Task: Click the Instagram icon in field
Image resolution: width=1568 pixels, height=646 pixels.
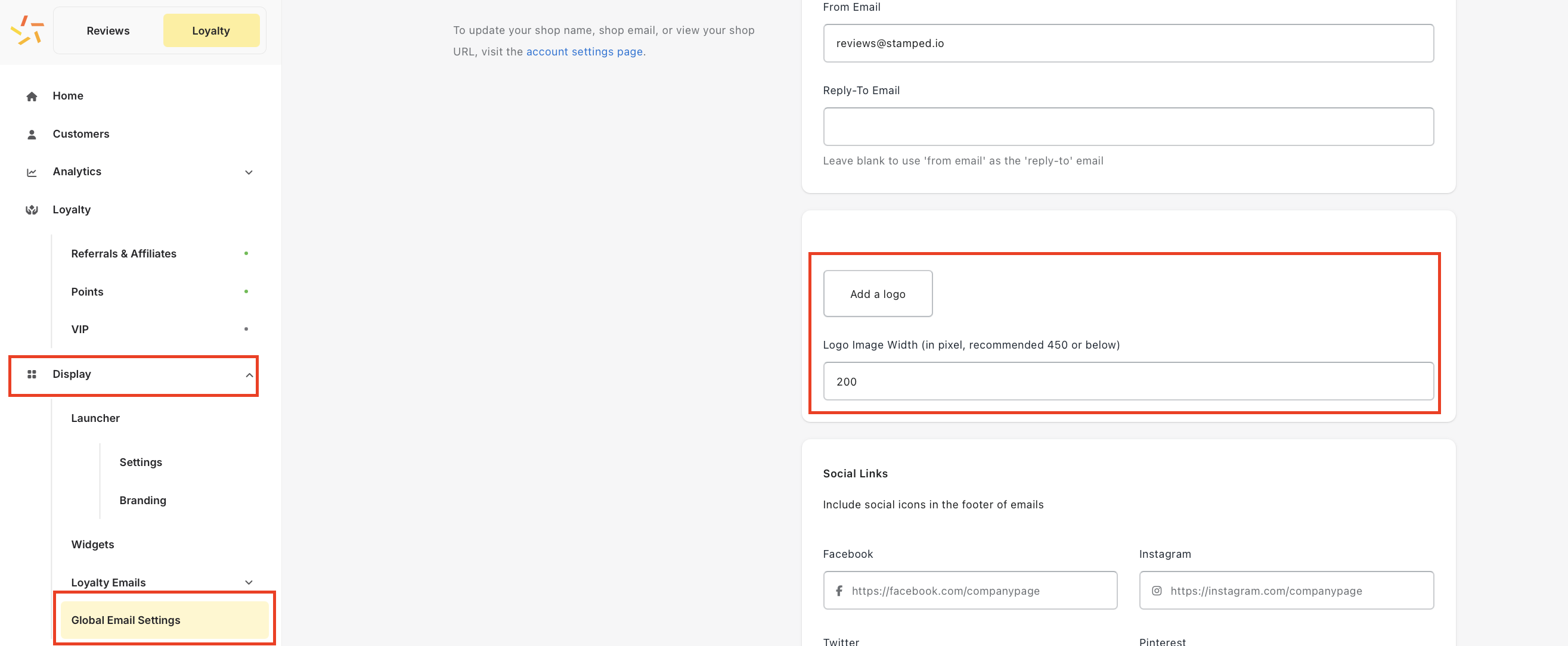Action: point(1157,591)
